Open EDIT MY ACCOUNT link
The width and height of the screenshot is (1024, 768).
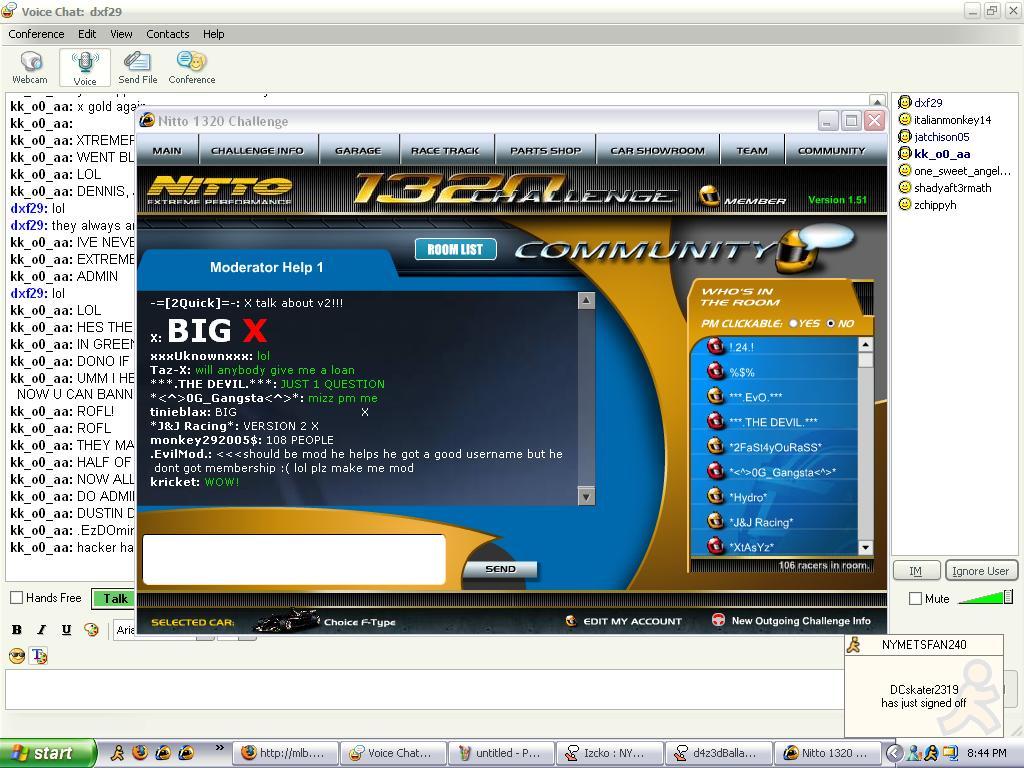coord(632,621)
